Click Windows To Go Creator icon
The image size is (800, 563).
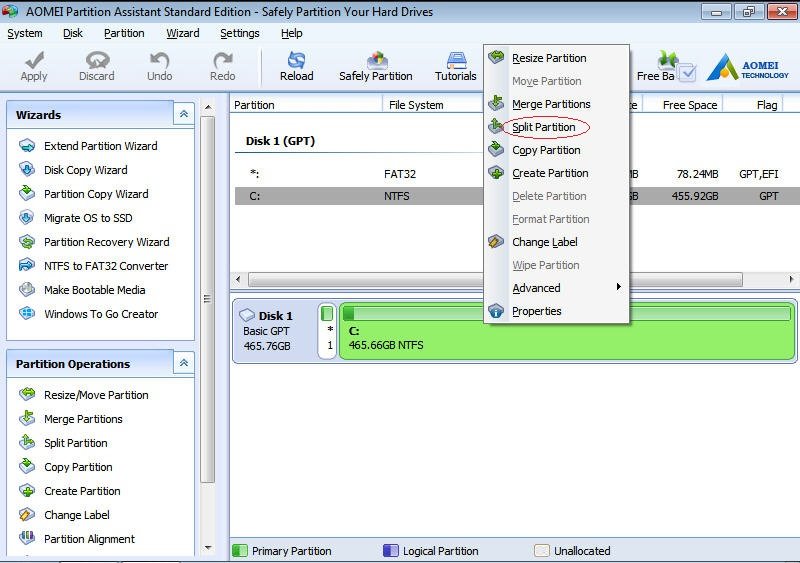pos(27,313)
